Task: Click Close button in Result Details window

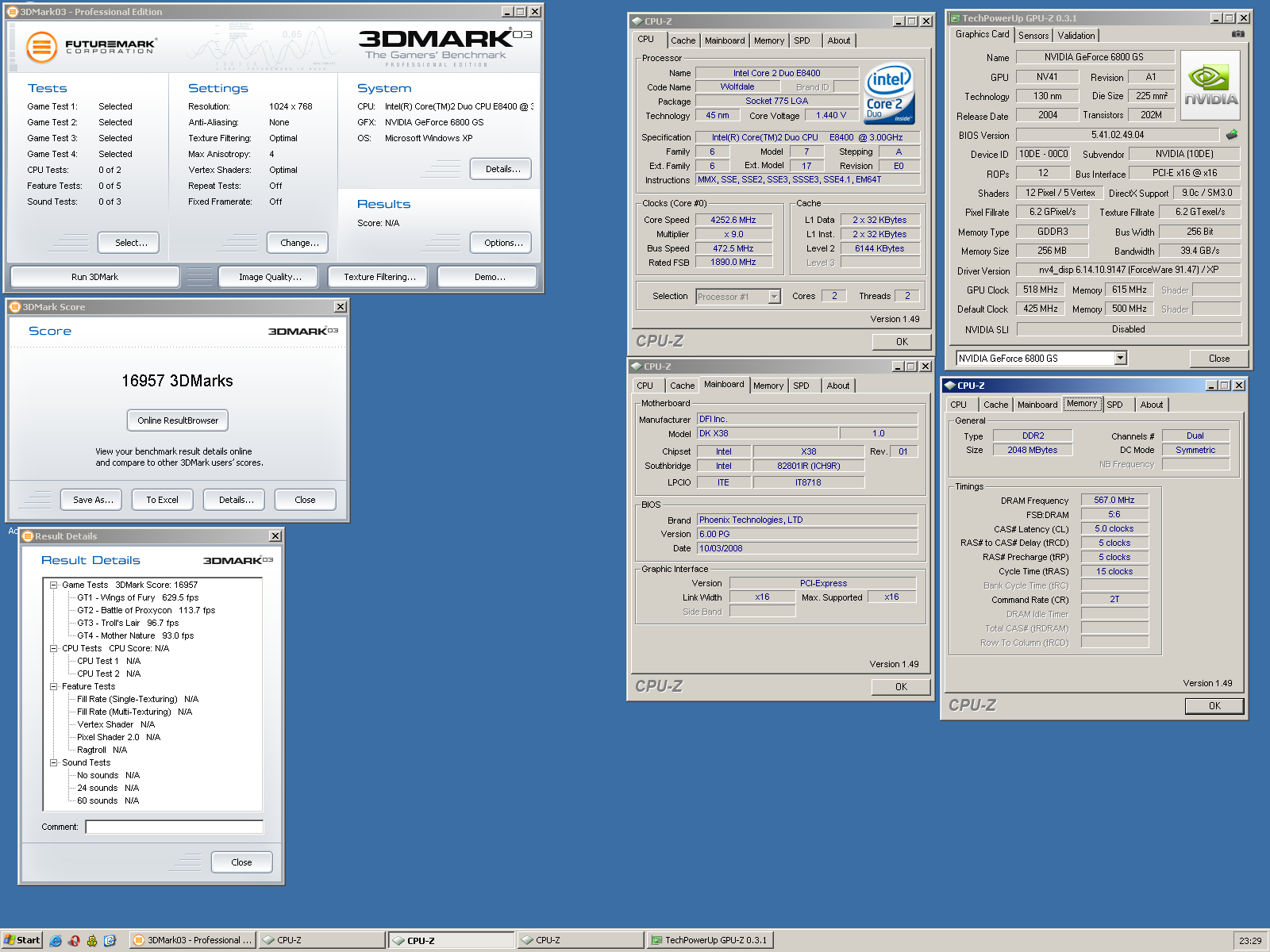Action: click(242, 862)
